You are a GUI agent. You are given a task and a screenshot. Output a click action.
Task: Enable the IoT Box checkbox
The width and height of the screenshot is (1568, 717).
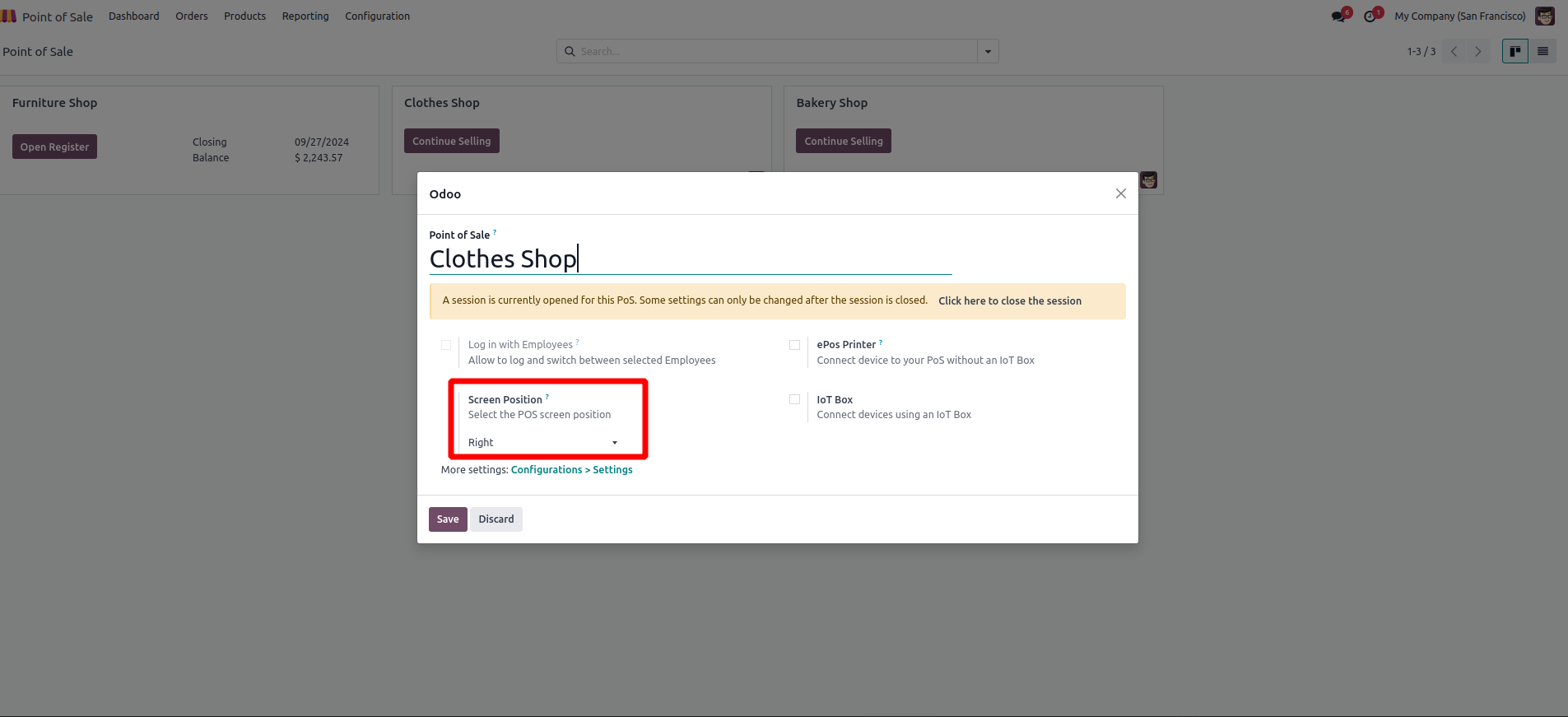(794, 399)
